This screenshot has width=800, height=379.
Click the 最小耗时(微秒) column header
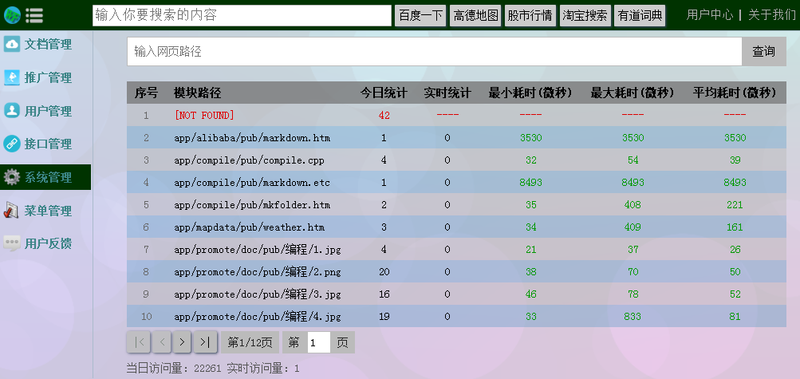tap(531, 93)
